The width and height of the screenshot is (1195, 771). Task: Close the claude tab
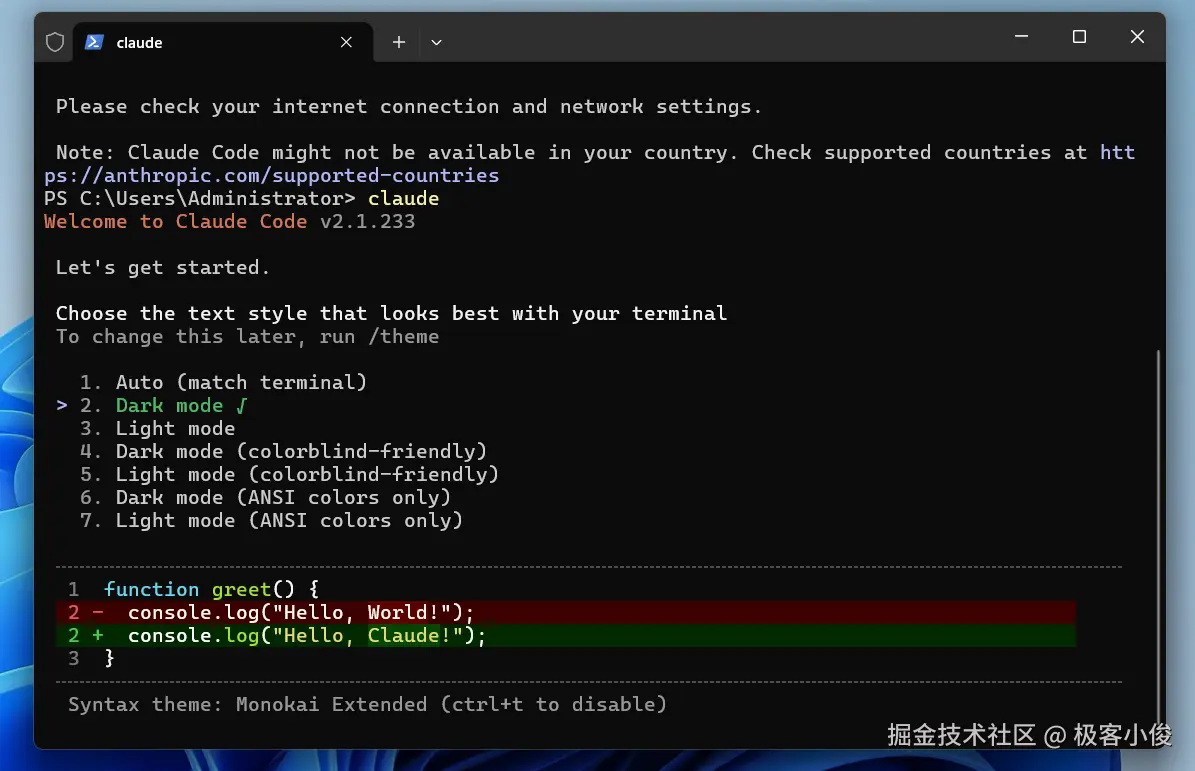tap(346, 42)
